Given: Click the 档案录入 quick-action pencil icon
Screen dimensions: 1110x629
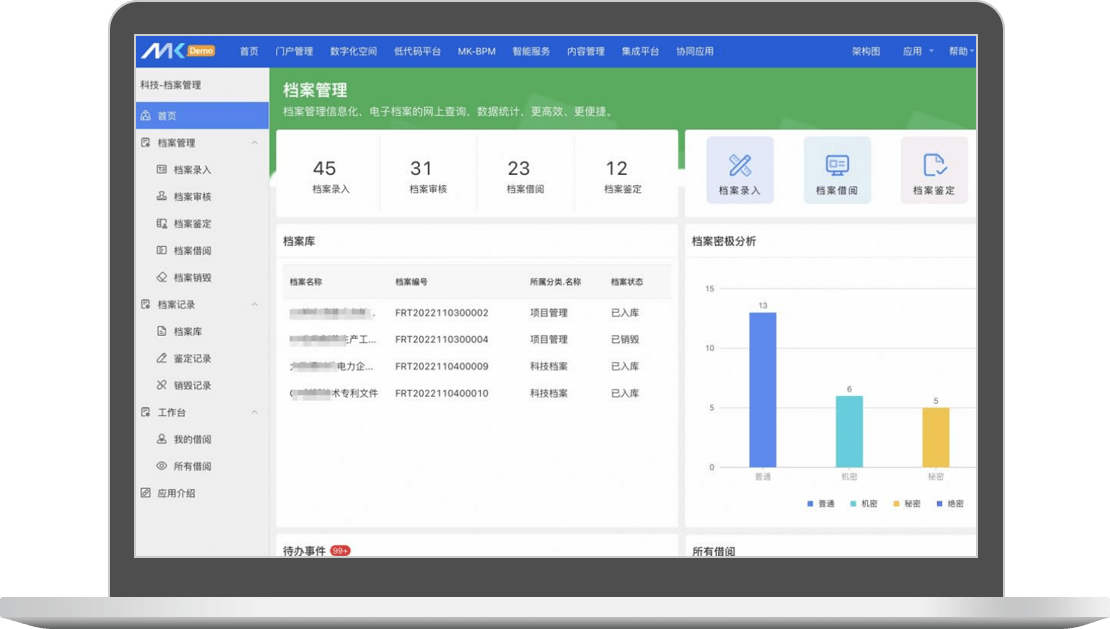Looking at the screenshot, I should (740, 165).
